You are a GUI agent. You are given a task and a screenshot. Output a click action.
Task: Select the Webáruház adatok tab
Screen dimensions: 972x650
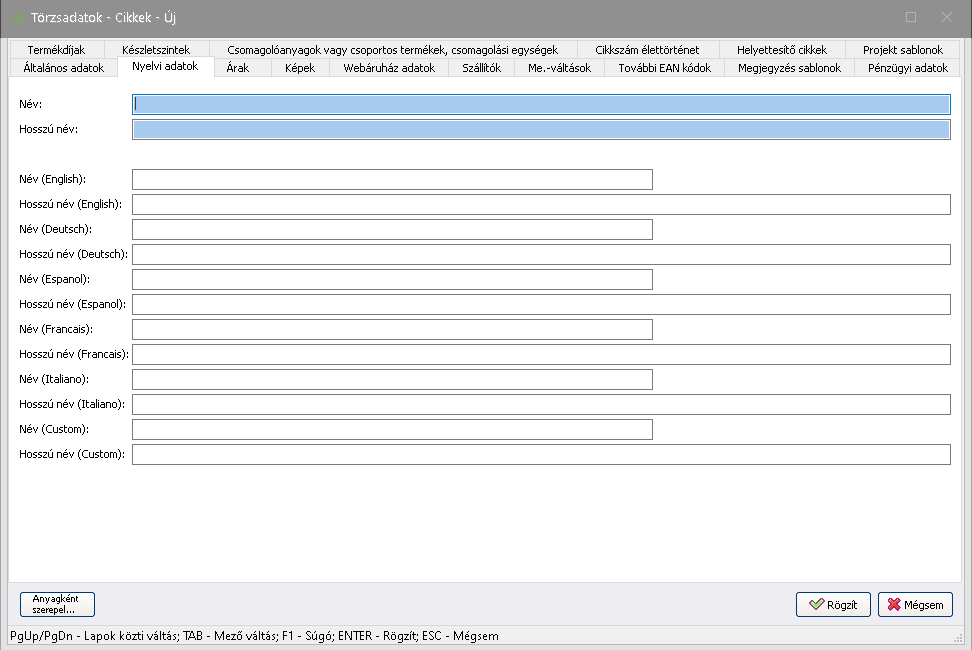tap(389, 68)
